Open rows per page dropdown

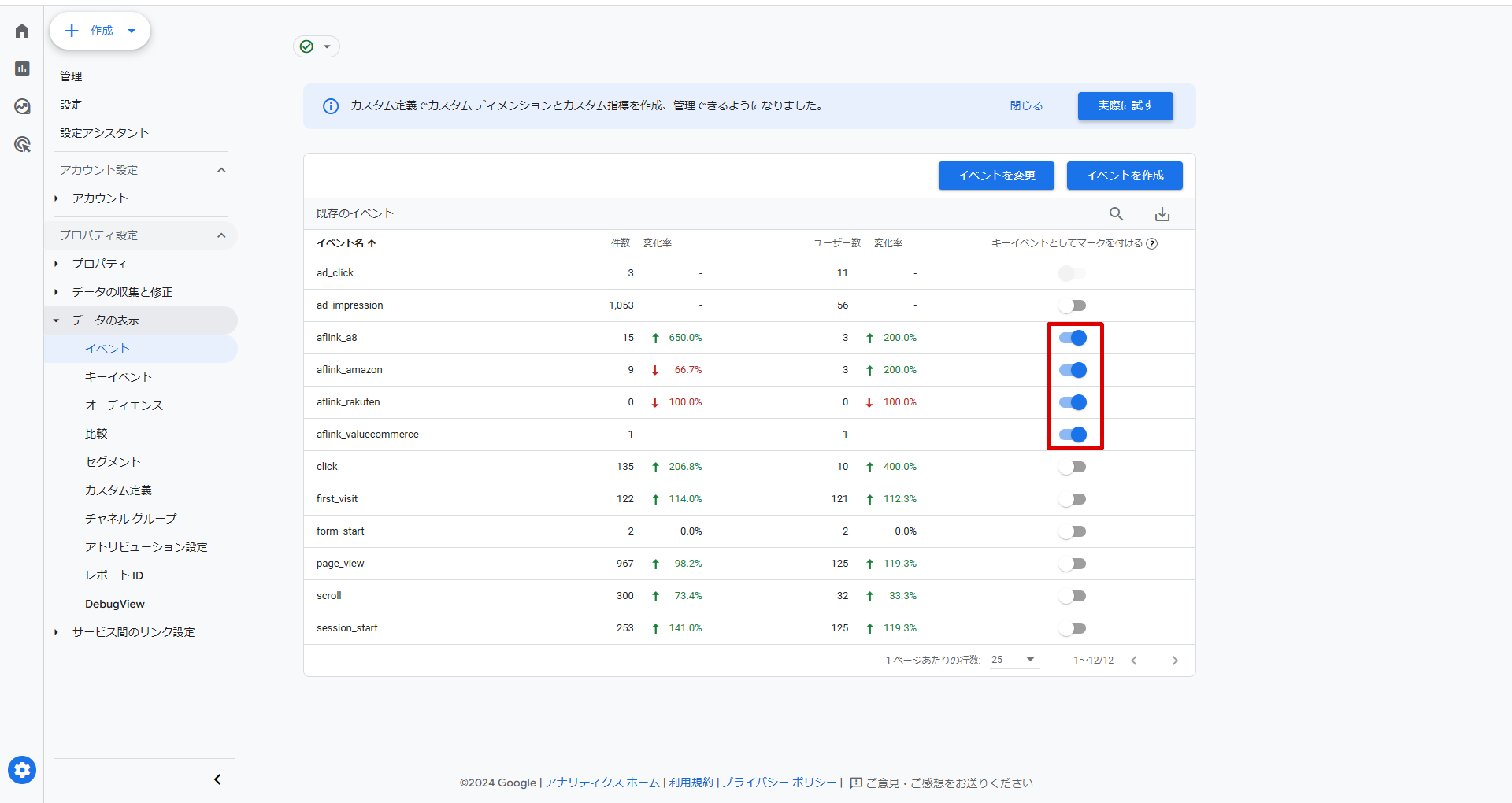(1014, 660)
